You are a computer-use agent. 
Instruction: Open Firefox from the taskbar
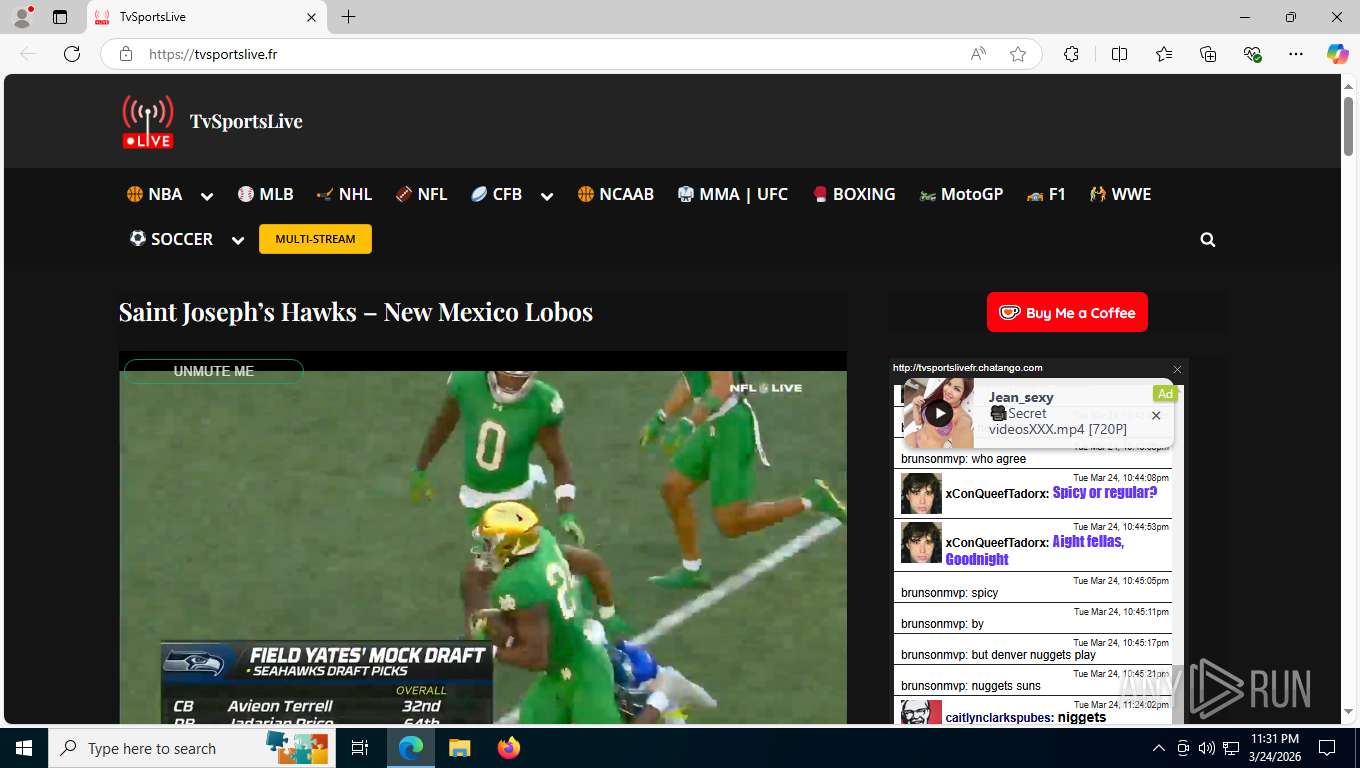tap(509, 748)
